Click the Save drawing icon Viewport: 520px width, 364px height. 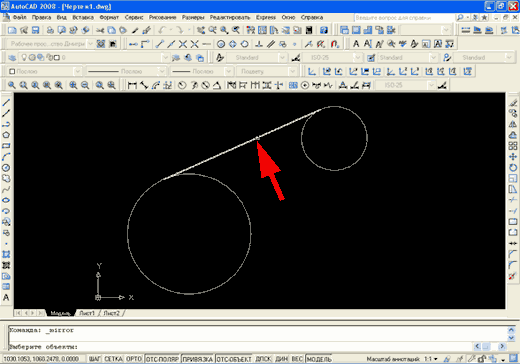(x=35, y=30)
